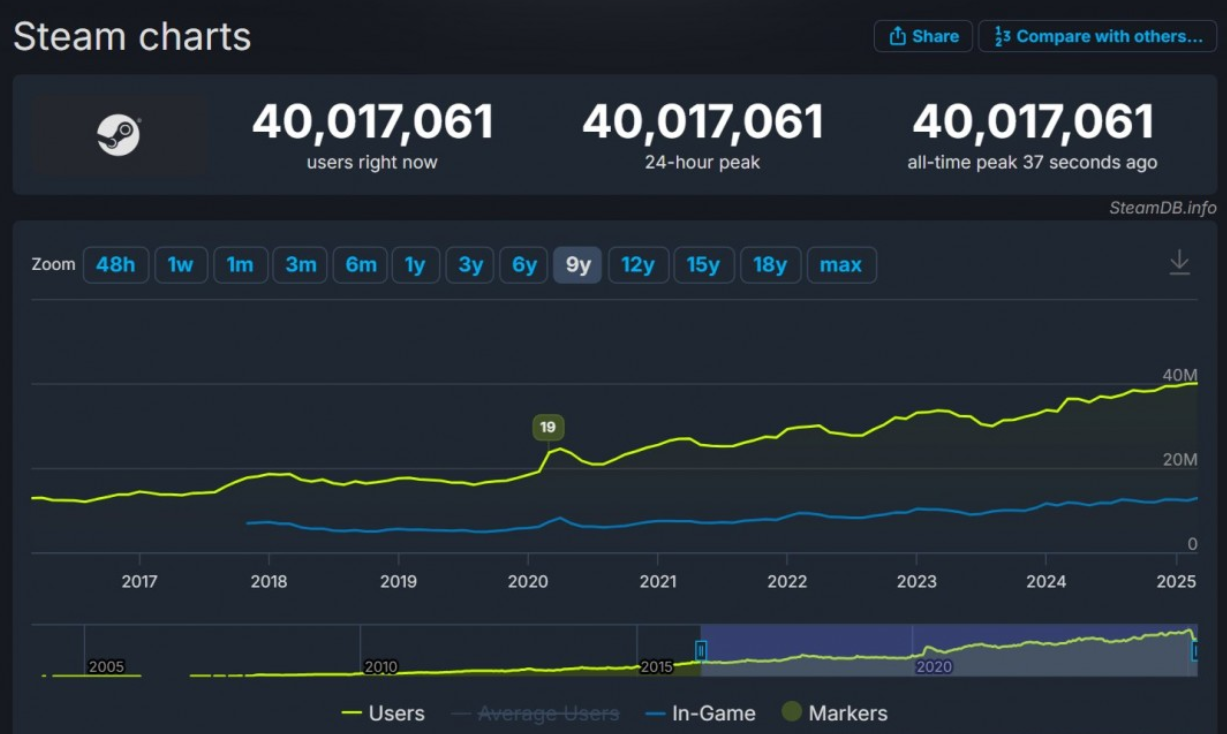
Task: Click the 2023 x-axis label
Action: [x=917, y=581]
